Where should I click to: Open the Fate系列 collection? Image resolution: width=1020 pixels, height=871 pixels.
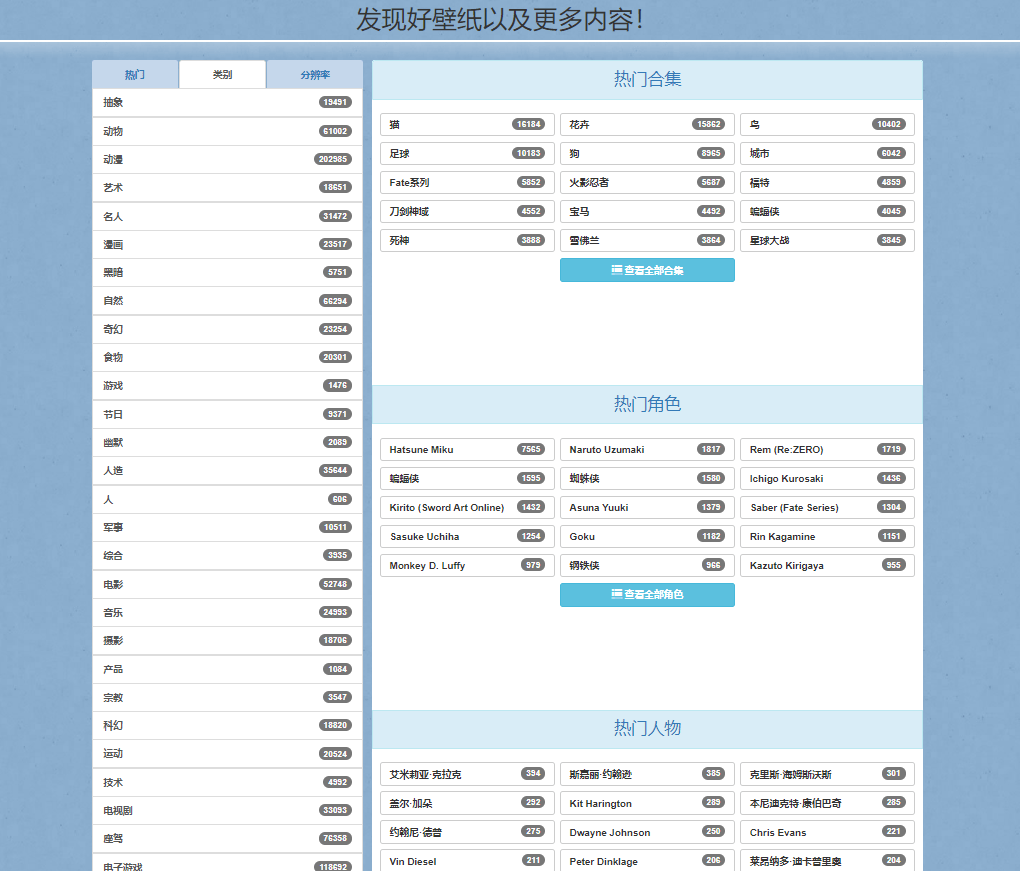click(467, 182)
